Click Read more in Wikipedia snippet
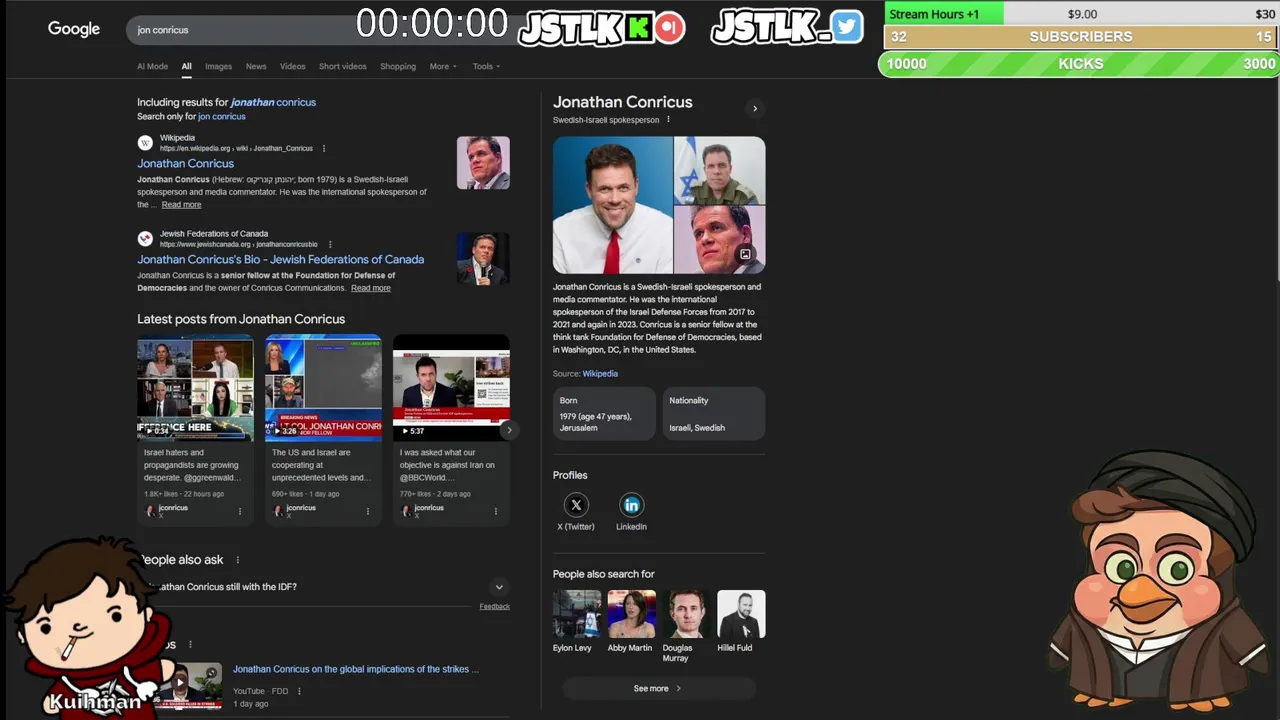The image size is (1280, 720). 181,204
